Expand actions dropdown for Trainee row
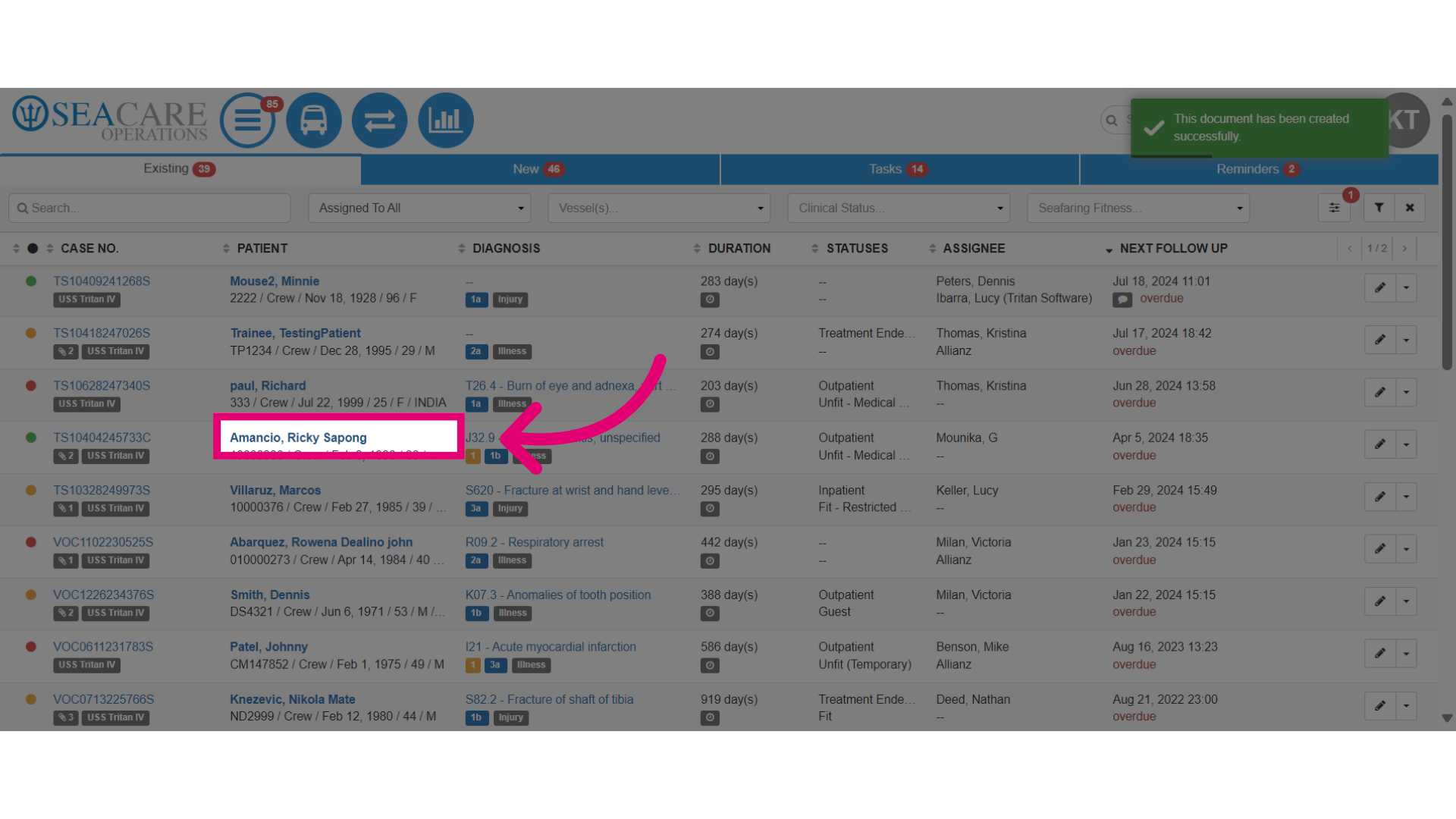 pos(1407,340)
